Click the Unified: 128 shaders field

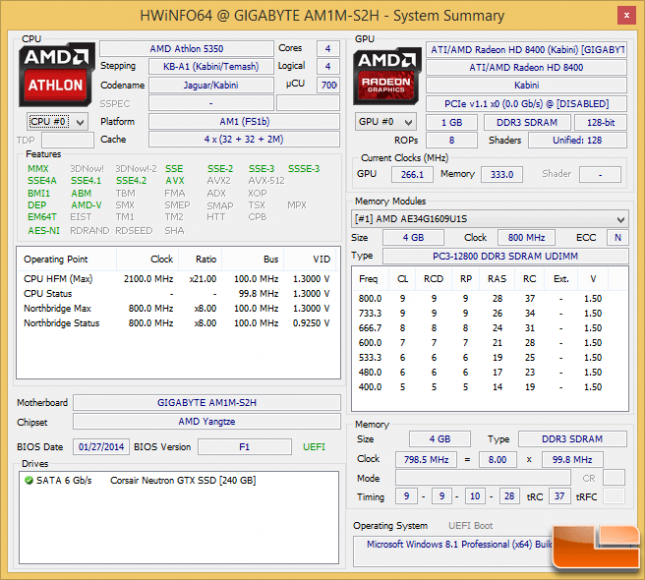click(577, 140)
